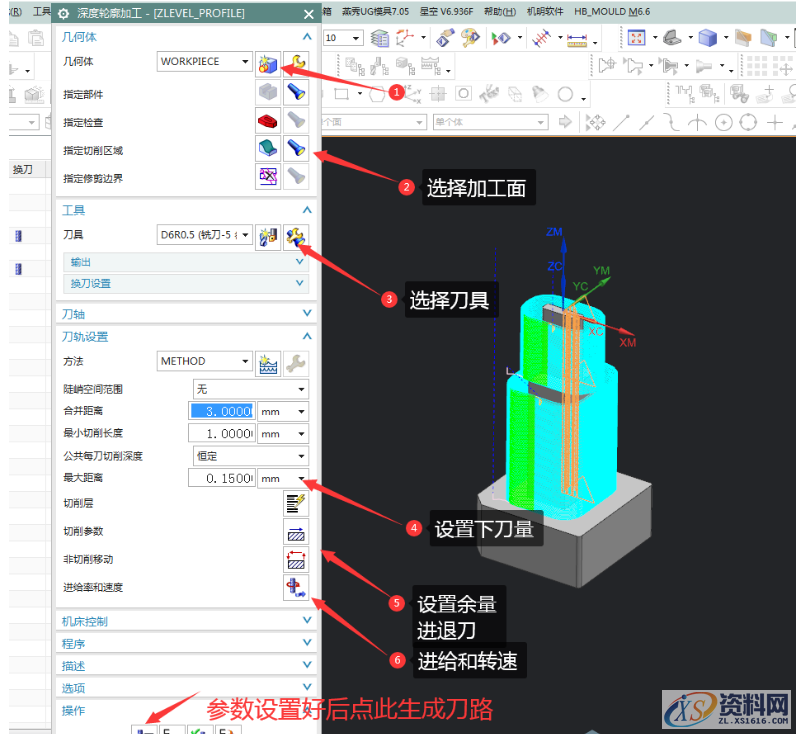Click the edit geometry wrench icon

tap(296, 64)
